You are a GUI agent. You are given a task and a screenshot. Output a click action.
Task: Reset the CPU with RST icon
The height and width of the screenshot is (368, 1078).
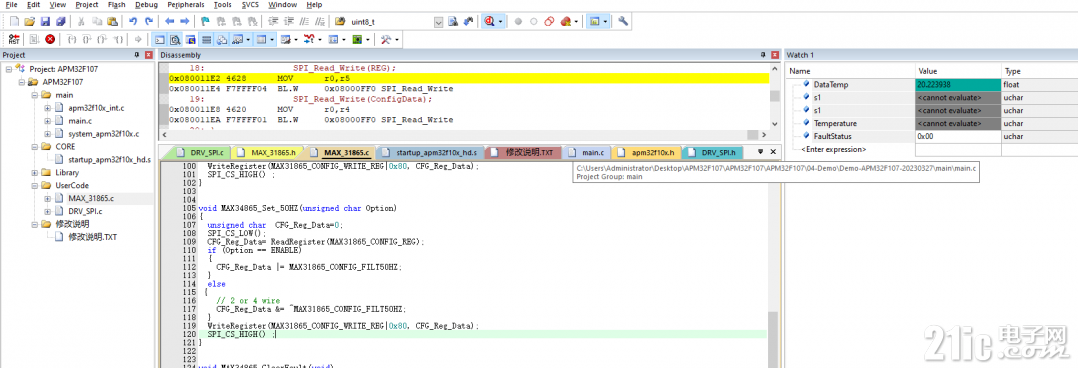click(x=15, y=40)
